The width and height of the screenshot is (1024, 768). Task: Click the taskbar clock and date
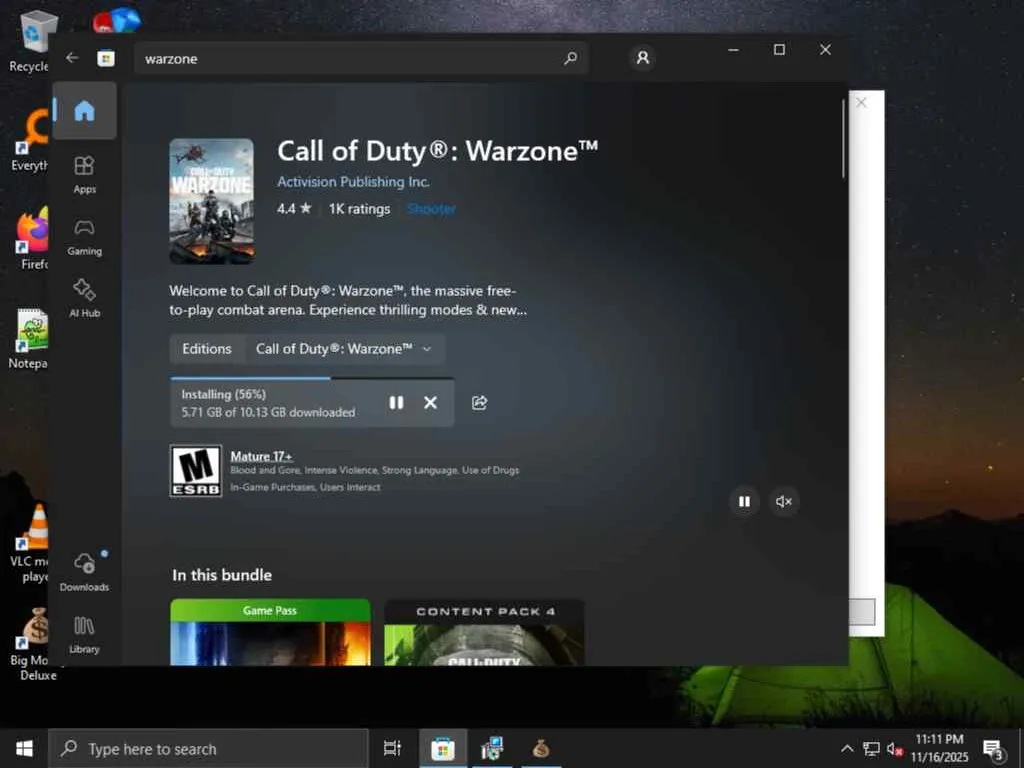click(939, 748)
